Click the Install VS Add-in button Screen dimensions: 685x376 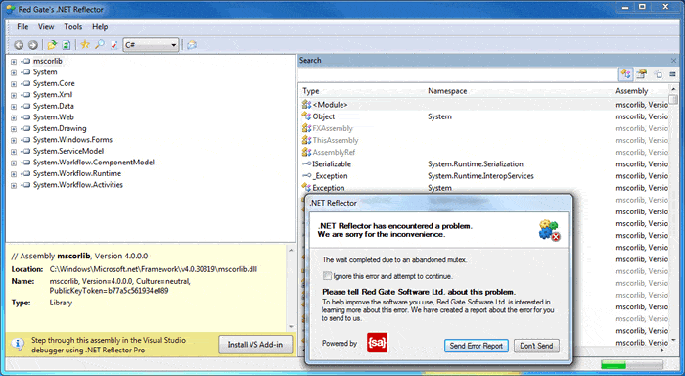(x=255, y=345)
